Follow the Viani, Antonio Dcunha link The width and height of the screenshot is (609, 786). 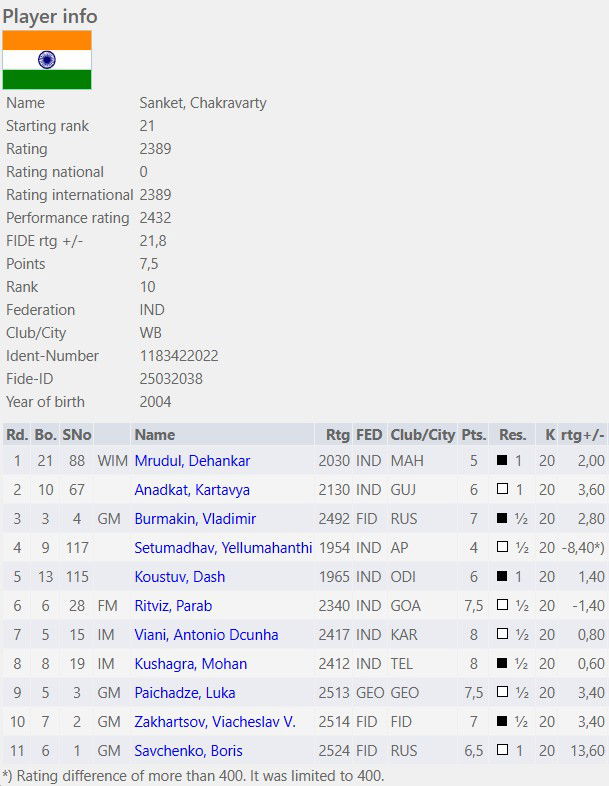click(x=206, y=635)
